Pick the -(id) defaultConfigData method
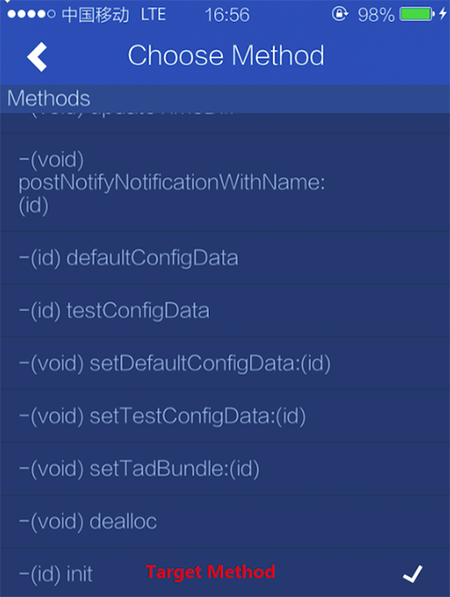The height and width of the screenshot is (597, 450). [x=225, y=258]
